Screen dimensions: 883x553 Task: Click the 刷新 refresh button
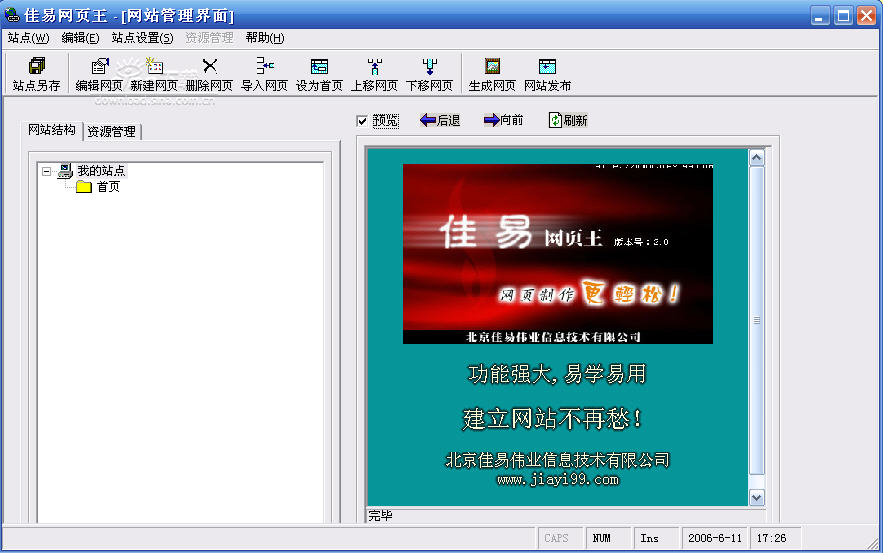[x=568, y=120]
